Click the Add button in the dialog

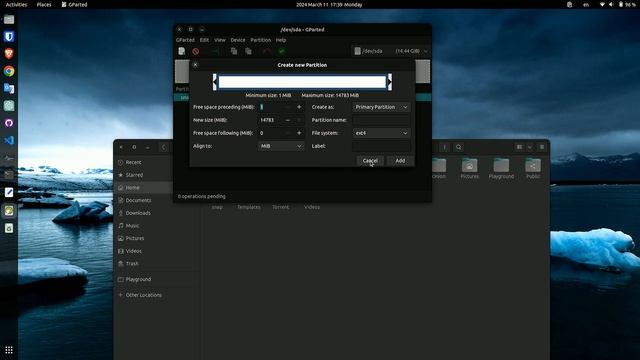(400, 161)
